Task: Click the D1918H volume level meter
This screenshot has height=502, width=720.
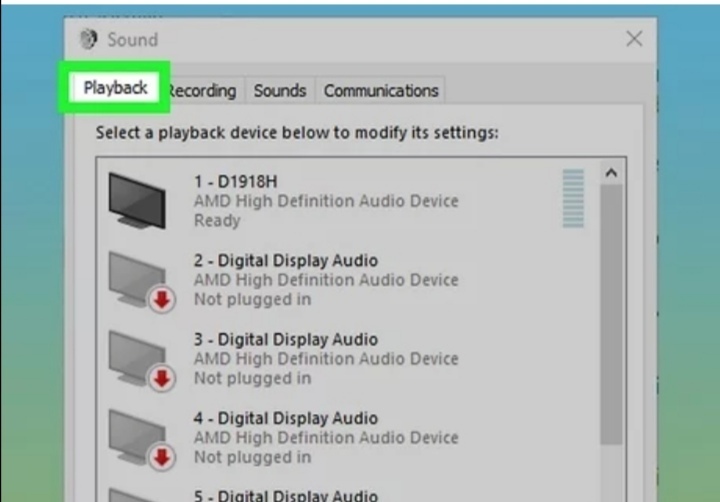Action: click(x=573, y=198)
